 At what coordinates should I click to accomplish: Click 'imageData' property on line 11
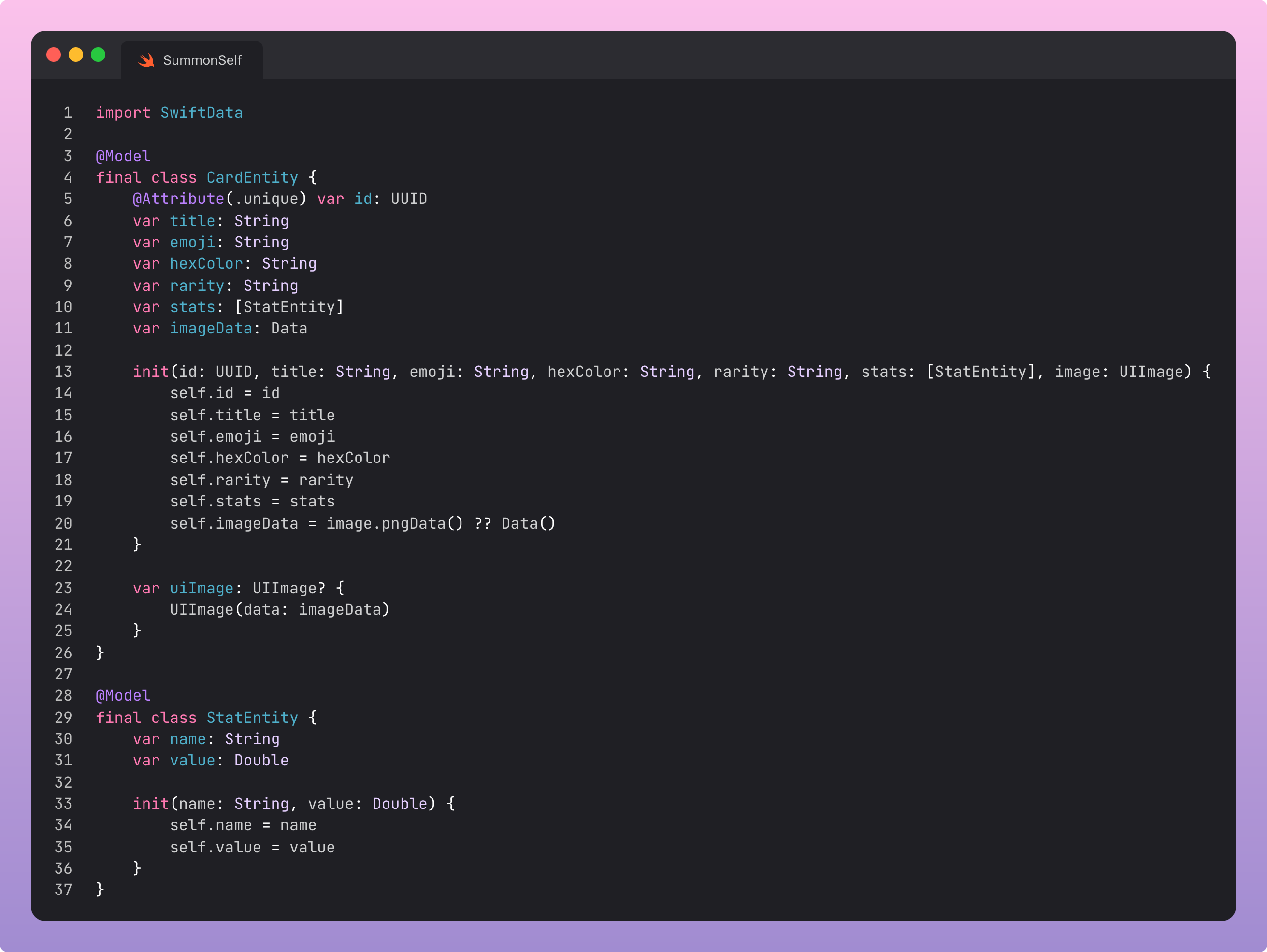[211, 328]
